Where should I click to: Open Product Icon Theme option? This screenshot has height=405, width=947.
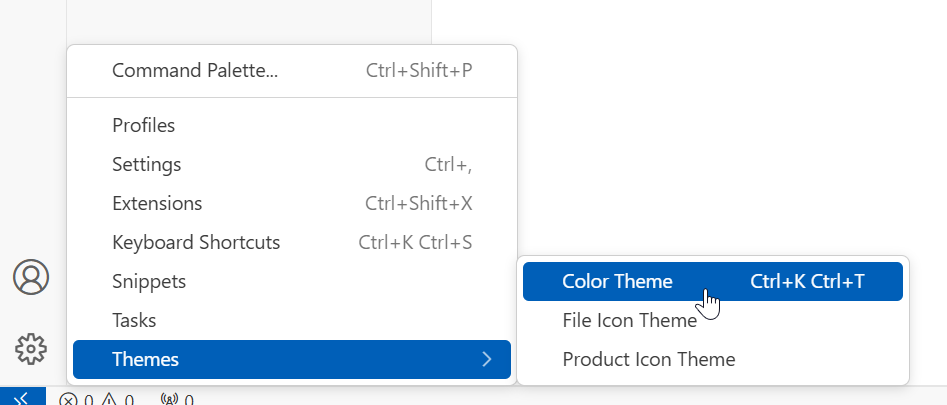[649, 359]
